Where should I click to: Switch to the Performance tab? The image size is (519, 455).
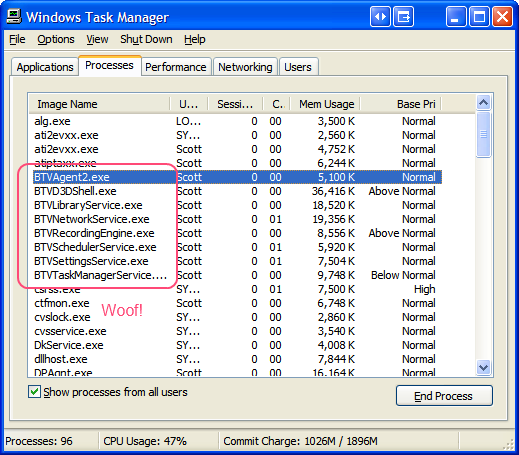[176, 67]
